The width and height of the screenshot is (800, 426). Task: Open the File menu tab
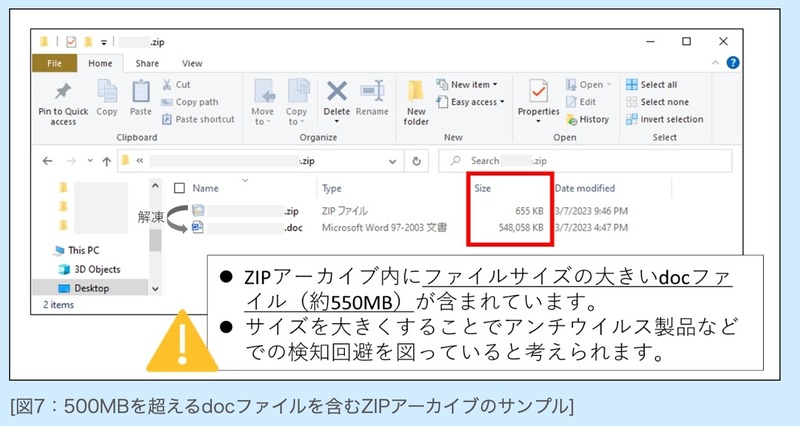pos(55,63)
